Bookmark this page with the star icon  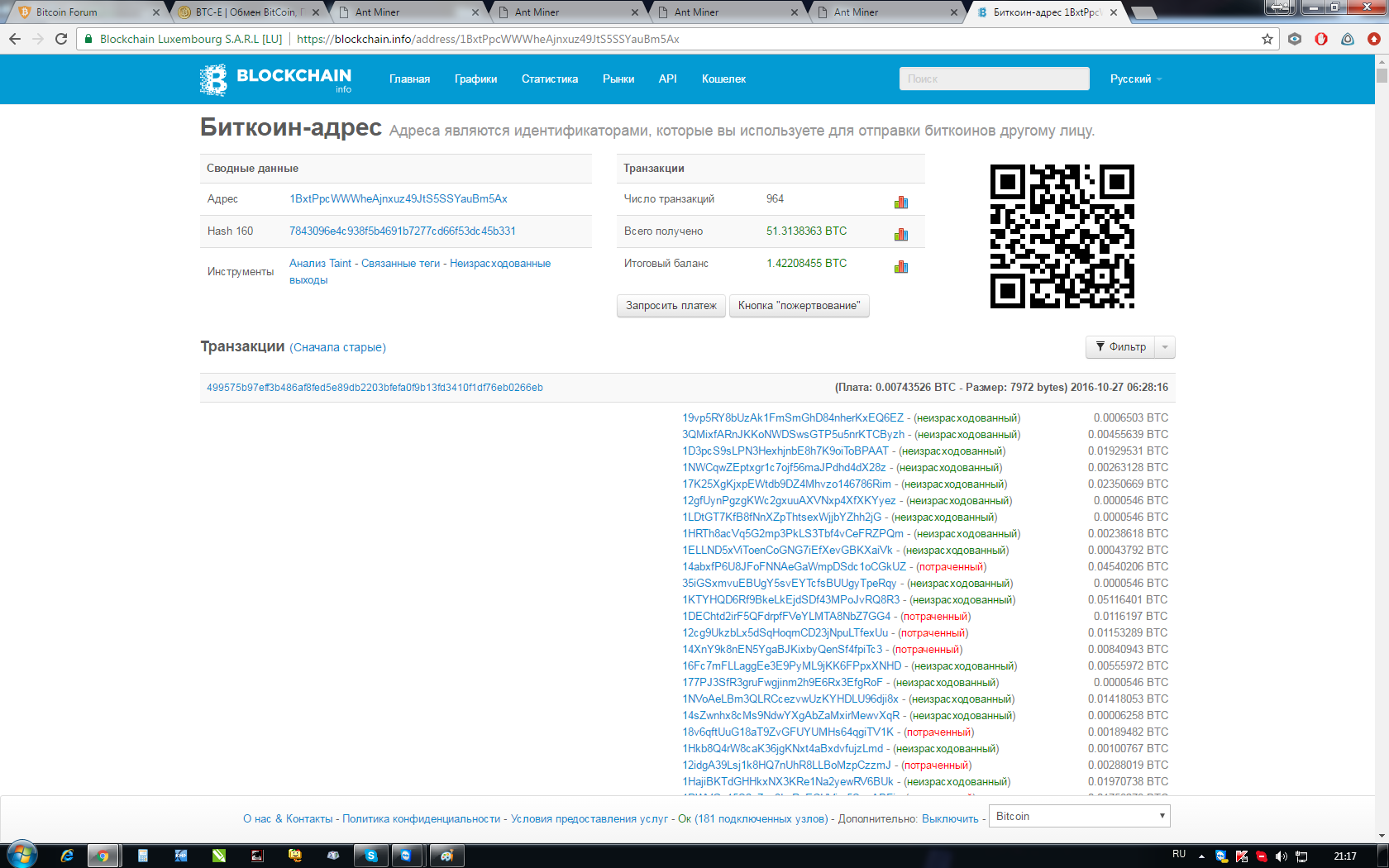pyautogui.click(x=1267, y=39)
